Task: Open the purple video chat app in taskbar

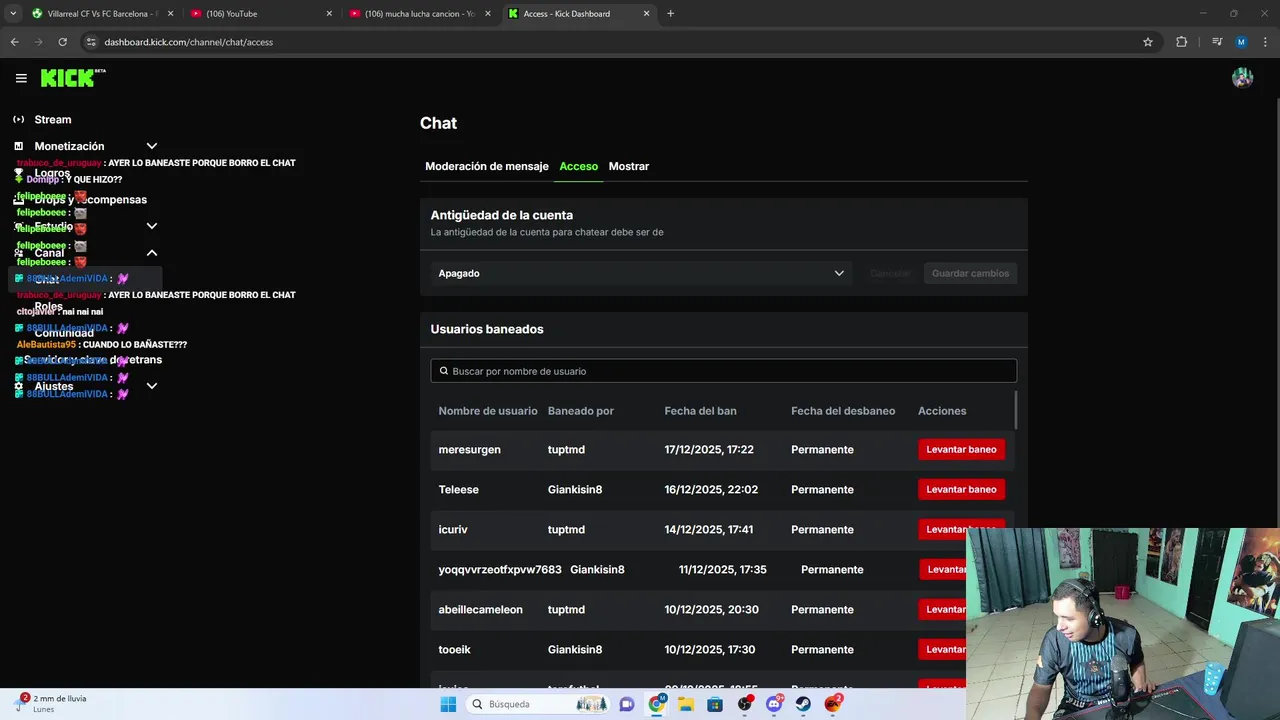Action: tap(627, 704)
